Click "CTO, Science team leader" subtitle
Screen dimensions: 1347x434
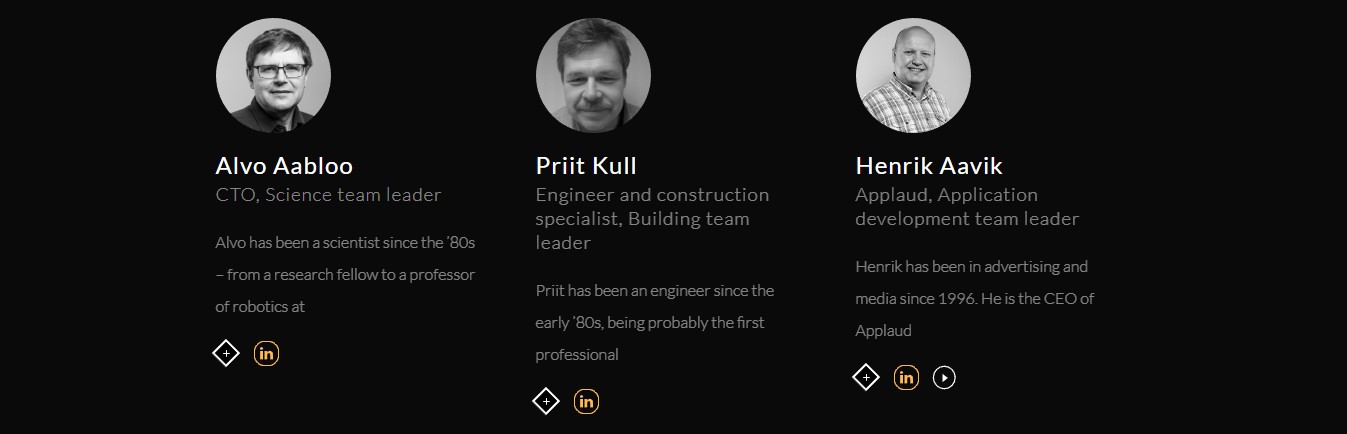[x=328, y=195]
